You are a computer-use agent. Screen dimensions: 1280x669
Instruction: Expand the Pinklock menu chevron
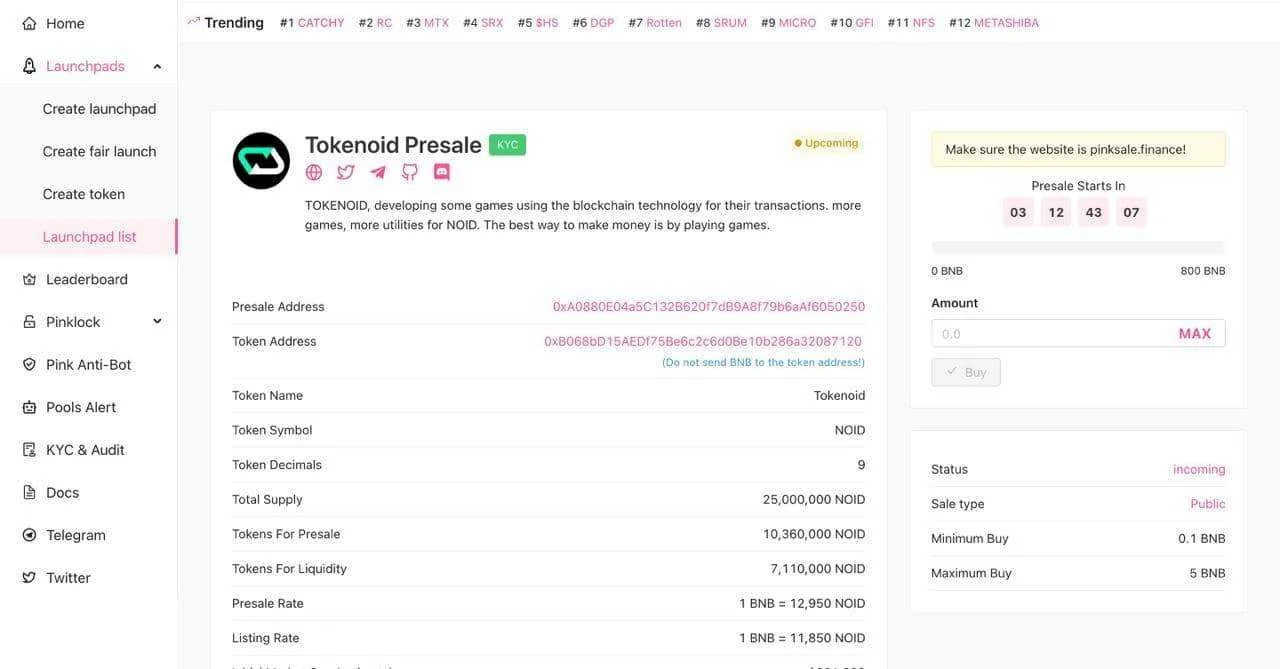click(x=157, y=322)
